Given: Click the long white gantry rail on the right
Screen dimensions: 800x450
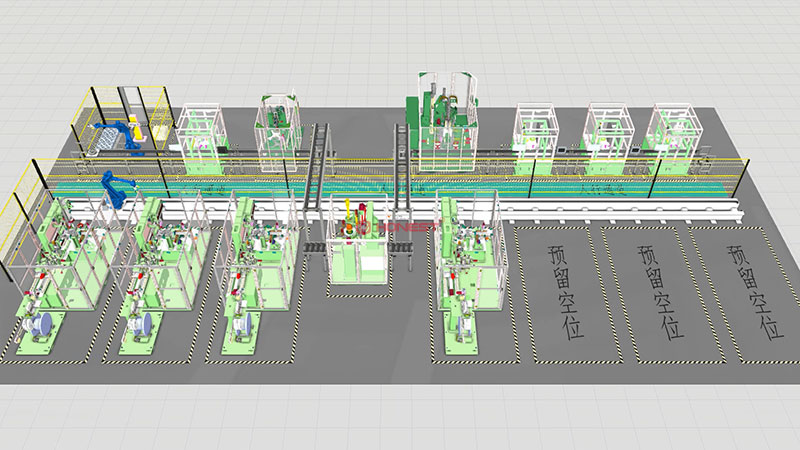Looking at the screenshot, I should (620, 211).
